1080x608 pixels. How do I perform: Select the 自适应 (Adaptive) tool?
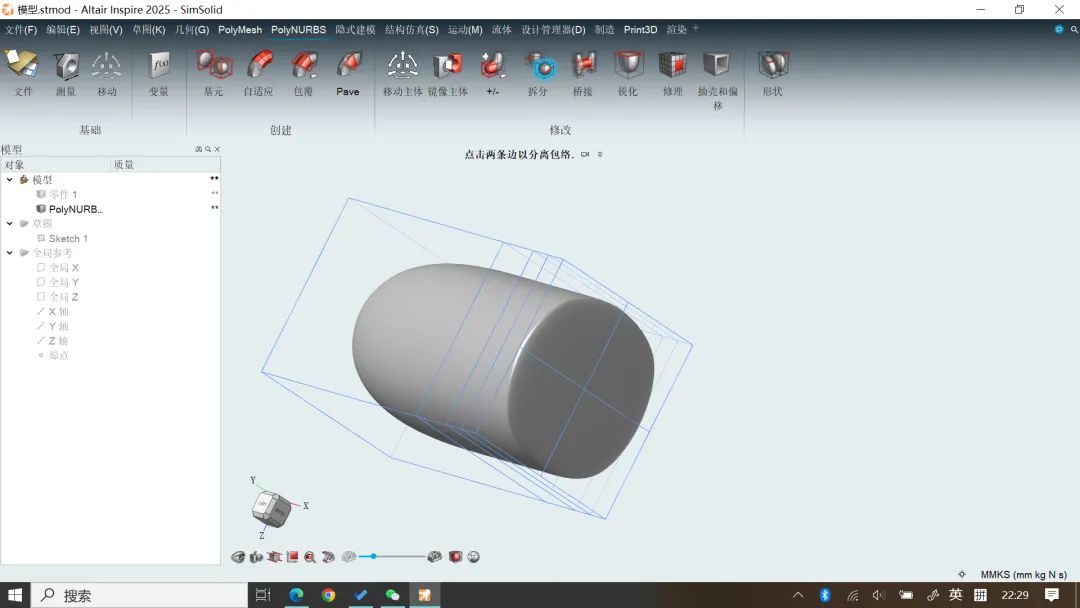(x=258, y=67)
